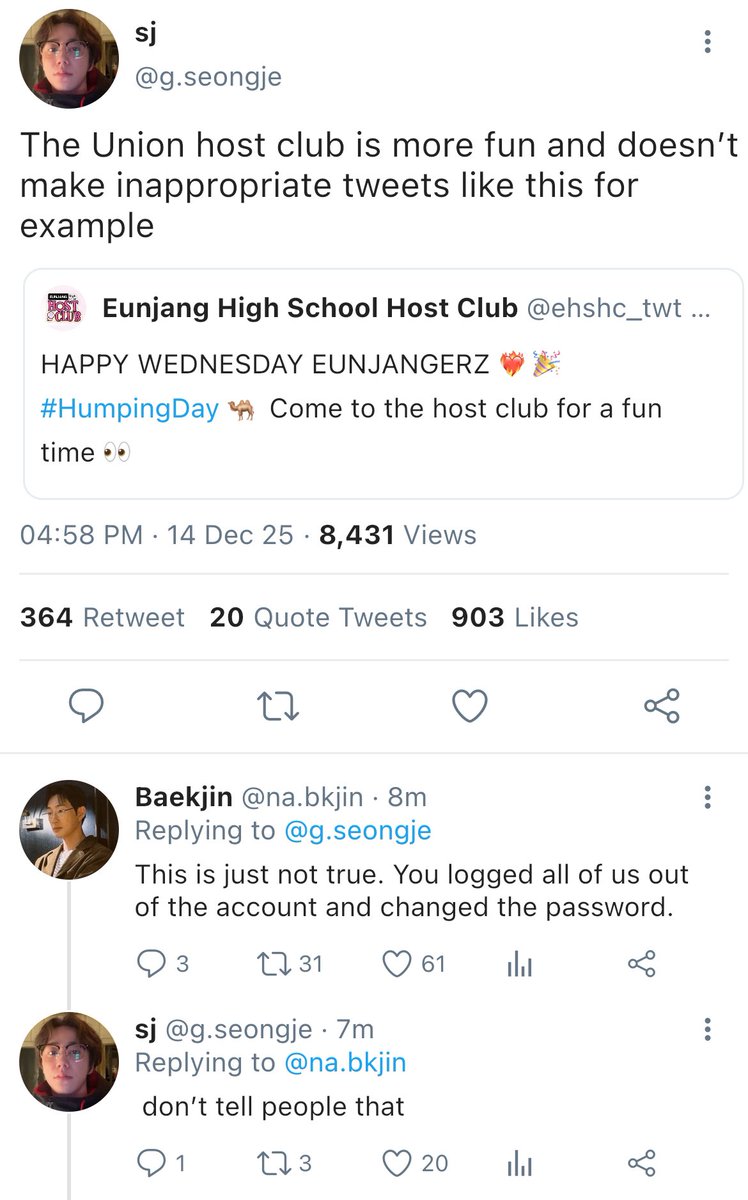Retweet Baekjin's reply with 31 retweets
This screenshot has width=748, height=1200.
pyautogui.click(x=290, y=964)
